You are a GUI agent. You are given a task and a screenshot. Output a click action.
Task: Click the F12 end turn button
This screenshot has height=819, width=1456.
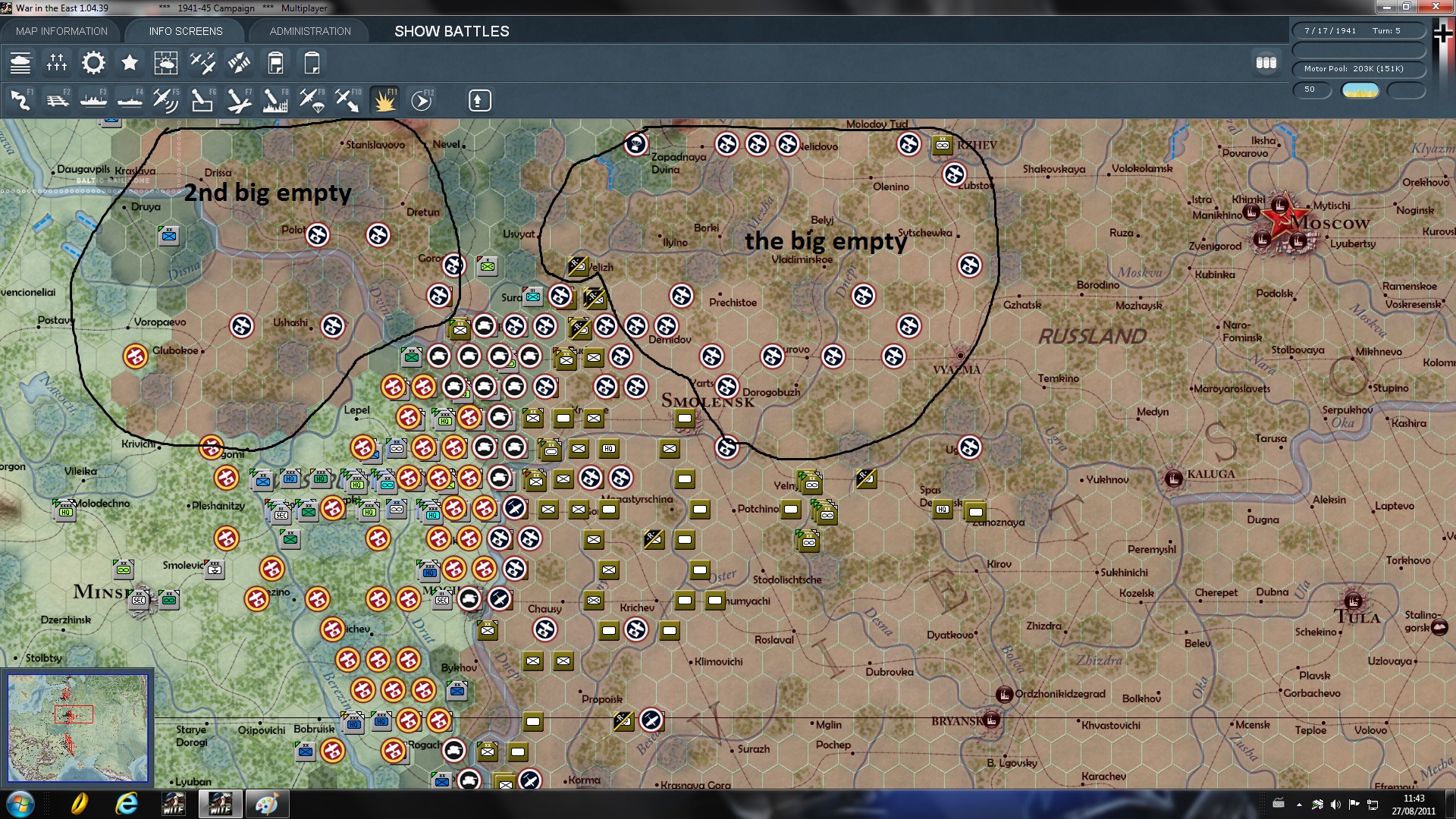[422, 100]
